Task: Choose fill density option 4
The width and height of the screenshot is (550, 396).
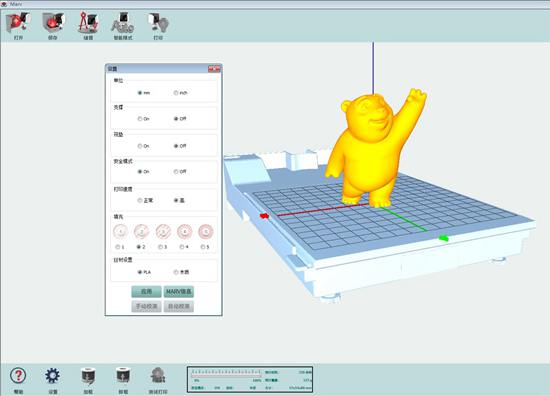Action: tap(182, 247)
